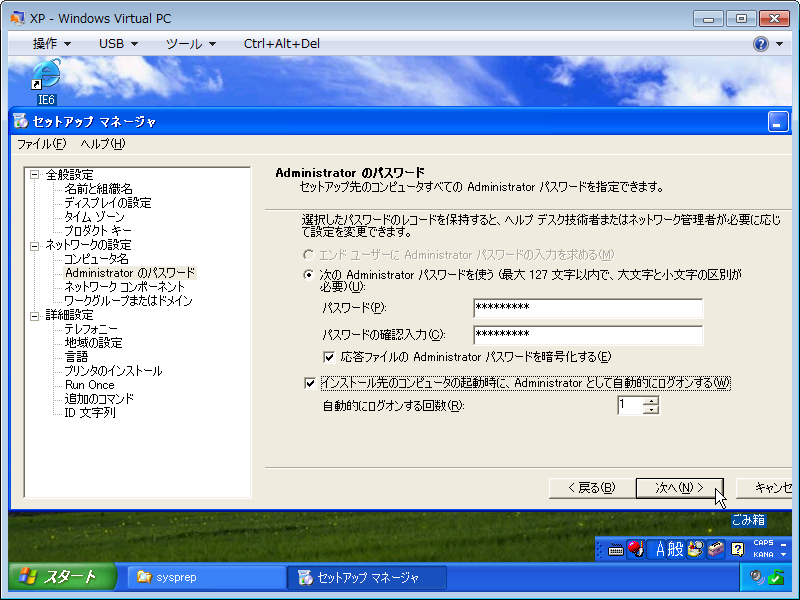Open the ツール dropdown menu

coord(190,44)
